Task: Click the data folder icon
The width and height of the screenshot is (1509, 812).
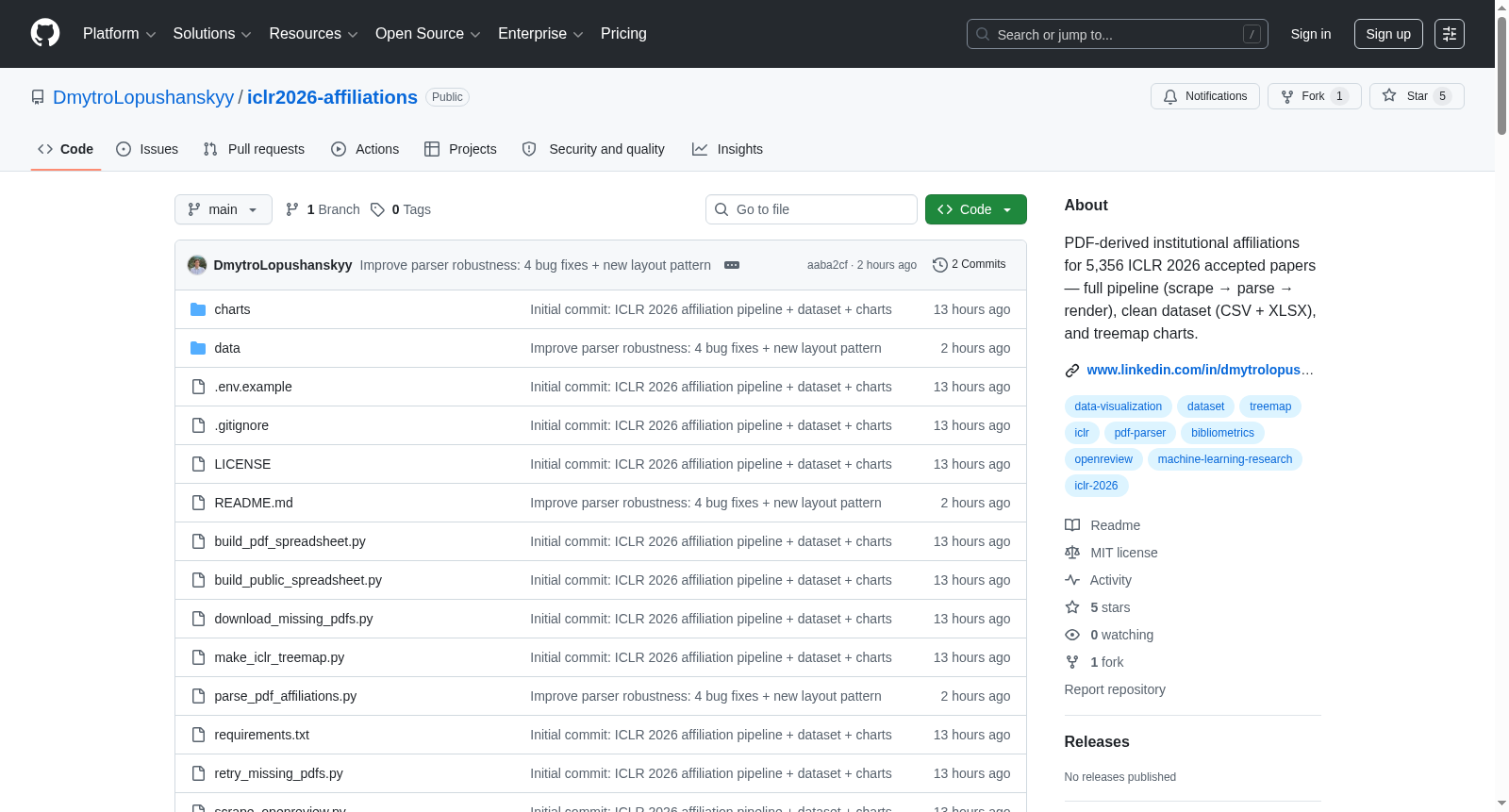Action: tap(198, 348)
